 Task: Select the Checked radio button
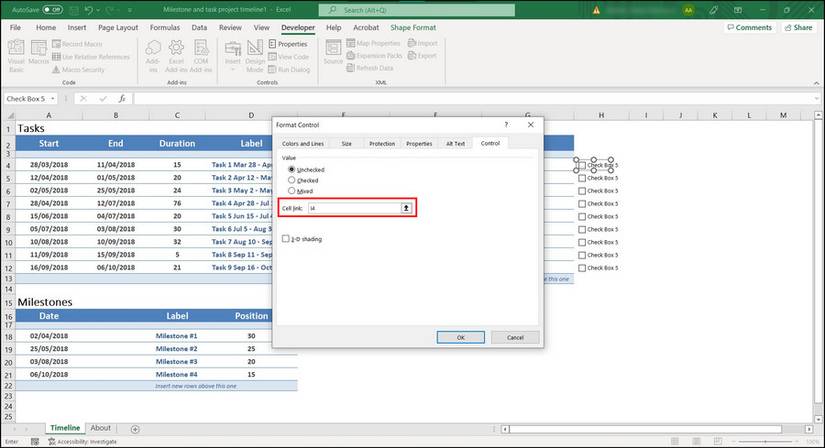[291, 180]
